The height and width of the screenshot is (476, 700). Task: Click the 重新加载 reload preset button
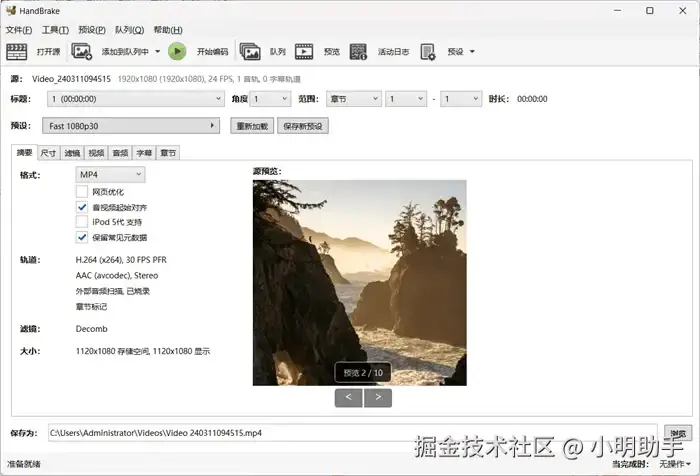tap(252, 126)
